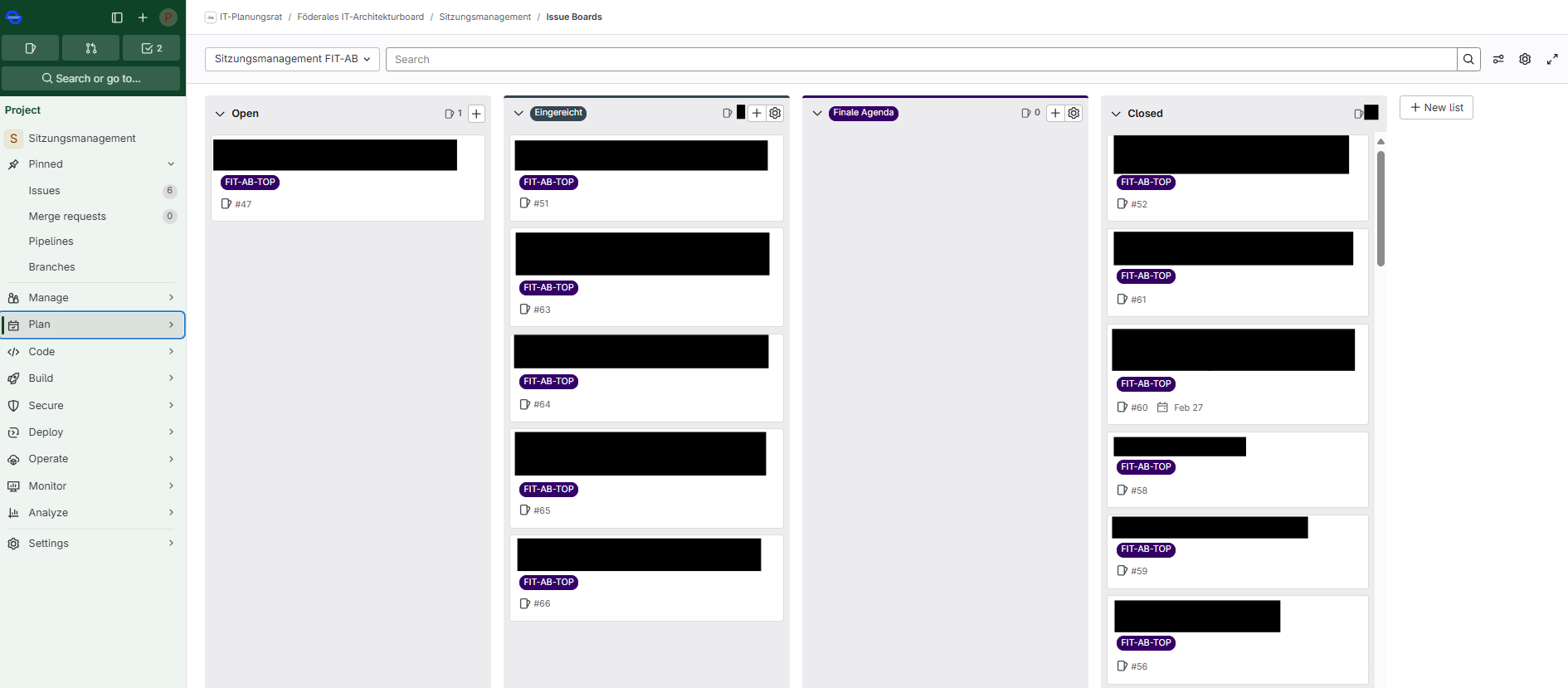Screen dimensions: 1568x688
Task: Add new issue to Finale Agenda list
Action: (x=1055, y=113)
